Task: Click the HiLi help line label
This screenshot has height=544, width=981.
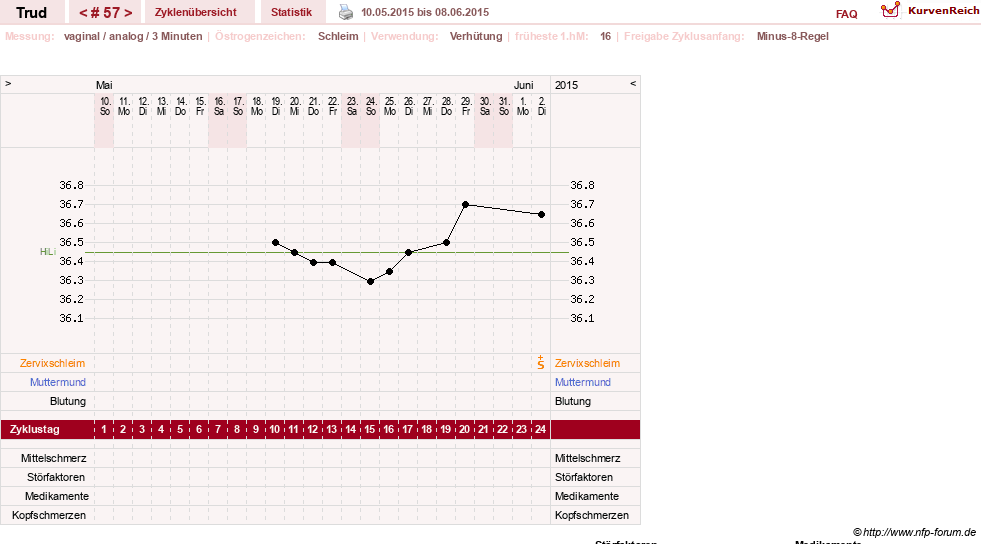Action: coord(48,251)
